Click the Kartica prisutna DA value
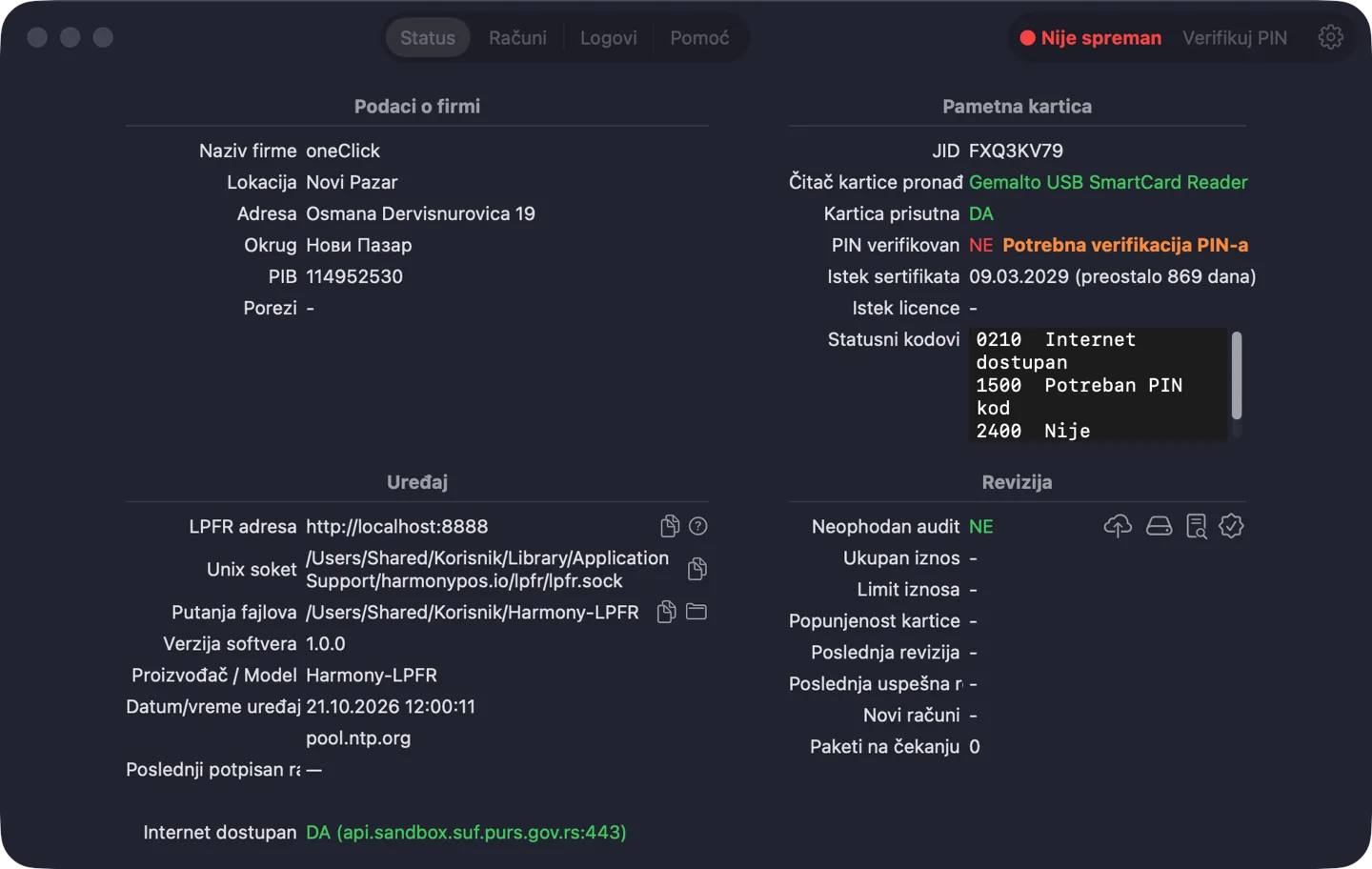This screenshot has width=1372, height=869. click(x=981, y=213)
